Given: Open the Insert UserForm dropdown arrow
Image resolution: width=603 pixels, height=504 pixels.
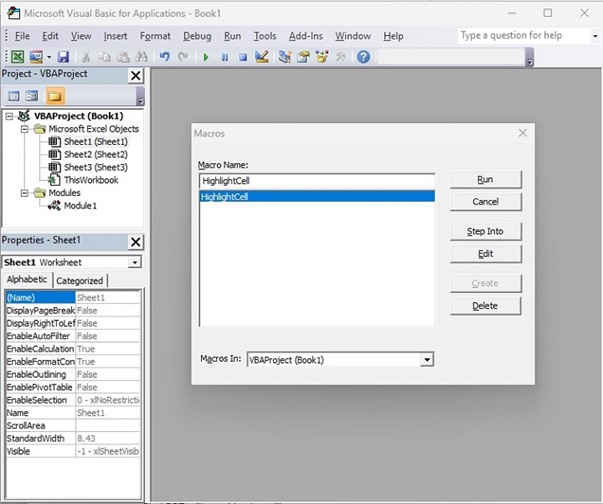Looking at the screenshot, I should click(49, 57).
